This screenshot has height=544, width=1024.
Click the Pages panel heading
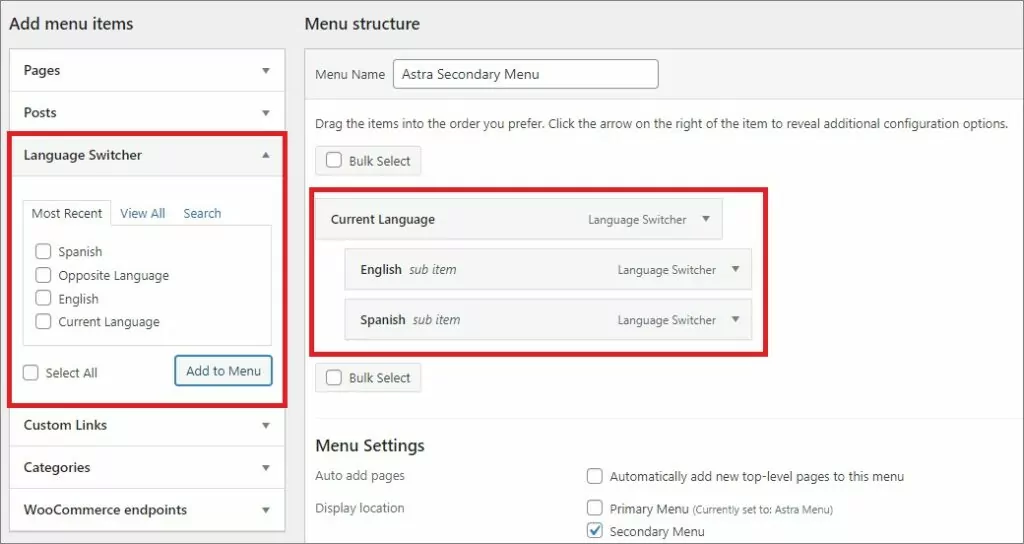(42, 71)
